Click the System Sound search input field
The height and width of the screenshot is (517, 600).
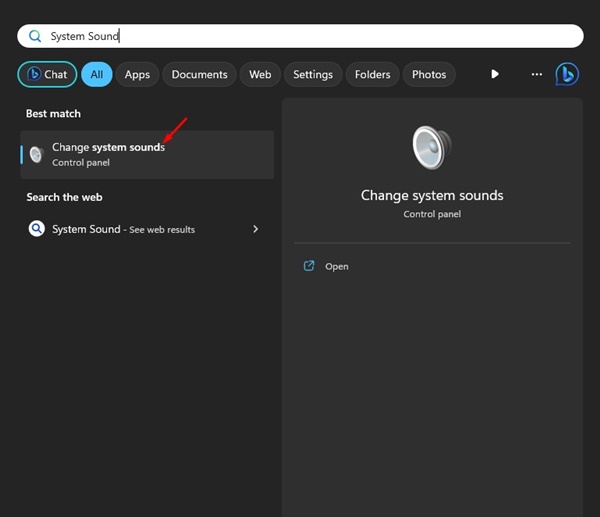(300, 36)
